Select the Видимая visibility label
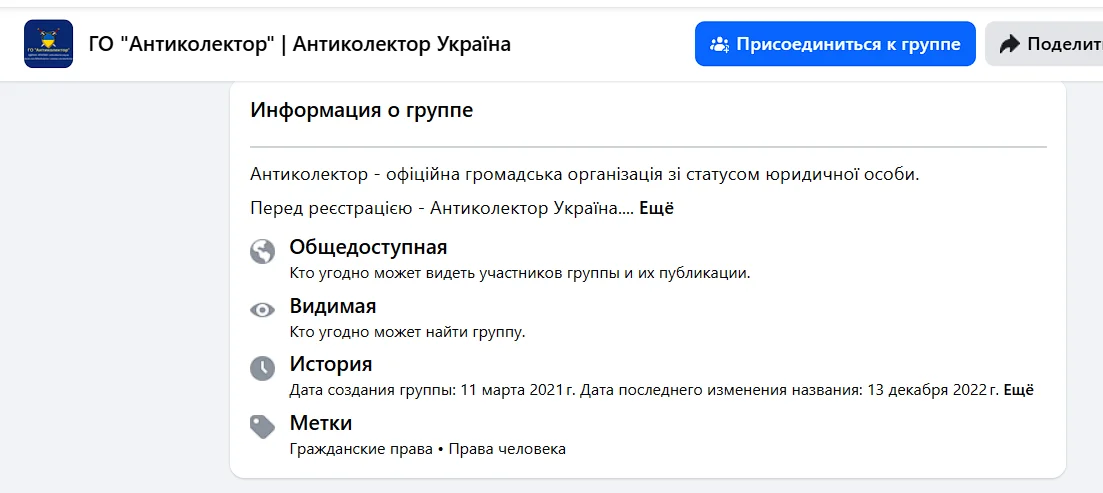The height and width of the screenshot is (493, 1103). (x=332, y=306)
